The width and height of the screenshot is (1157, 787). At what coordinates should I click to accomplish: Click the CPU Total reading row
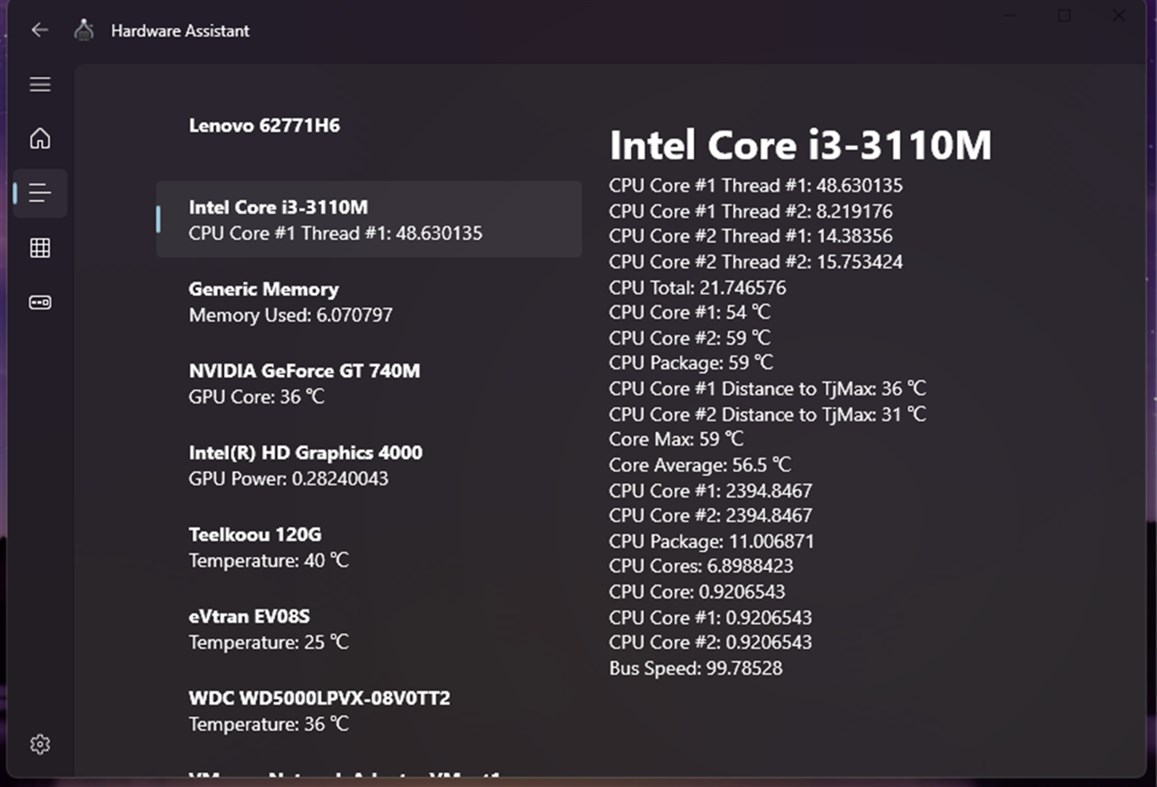coord(698,288)
